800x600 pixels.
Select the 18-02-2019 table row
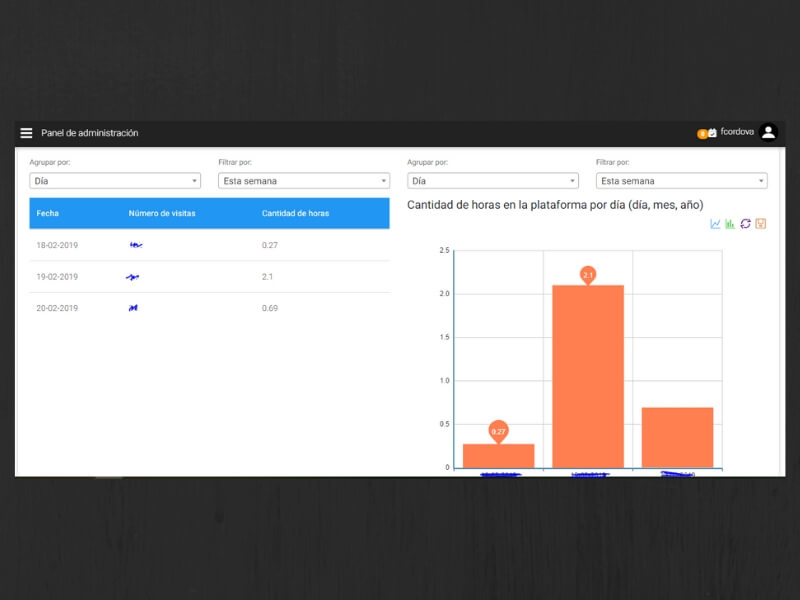point(209,245)
